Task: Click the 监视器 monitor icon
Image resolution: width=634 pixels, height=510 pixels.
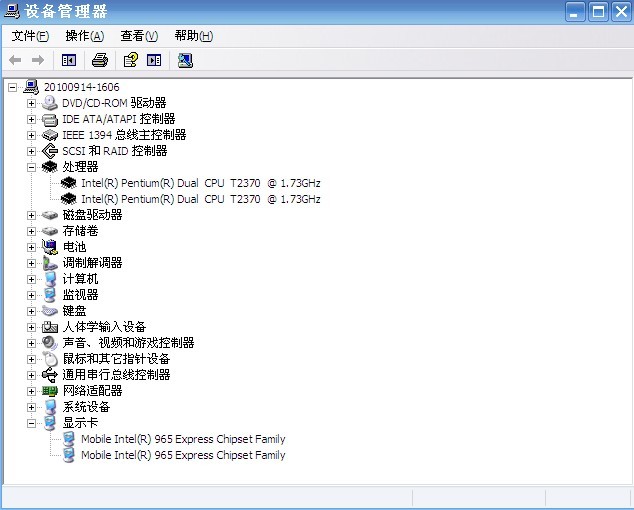Action: coord(50,295)
